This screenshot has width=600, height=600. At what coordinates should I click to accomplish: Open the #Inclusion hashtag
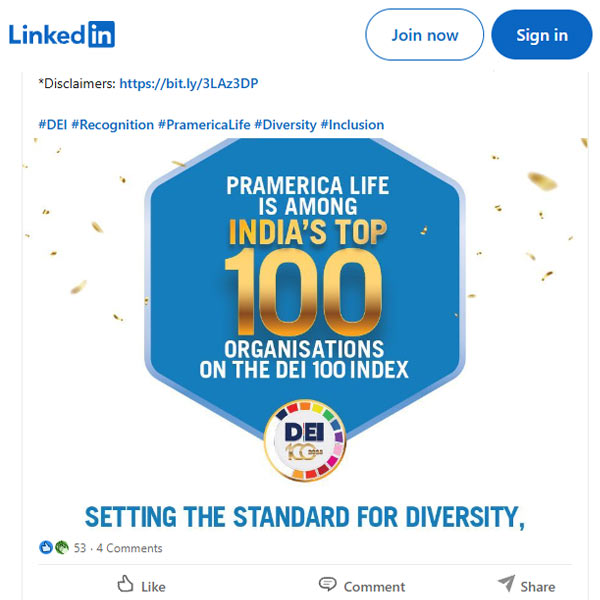coord(352,125)
